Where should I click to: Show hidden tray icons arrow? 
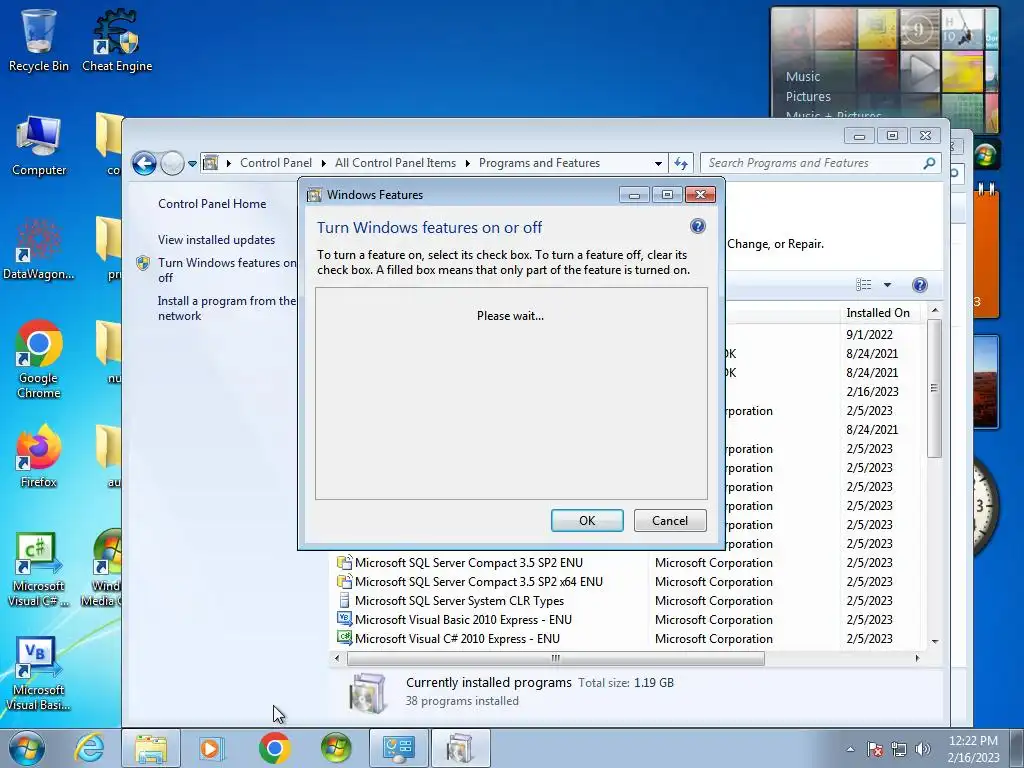coord(850,749)
